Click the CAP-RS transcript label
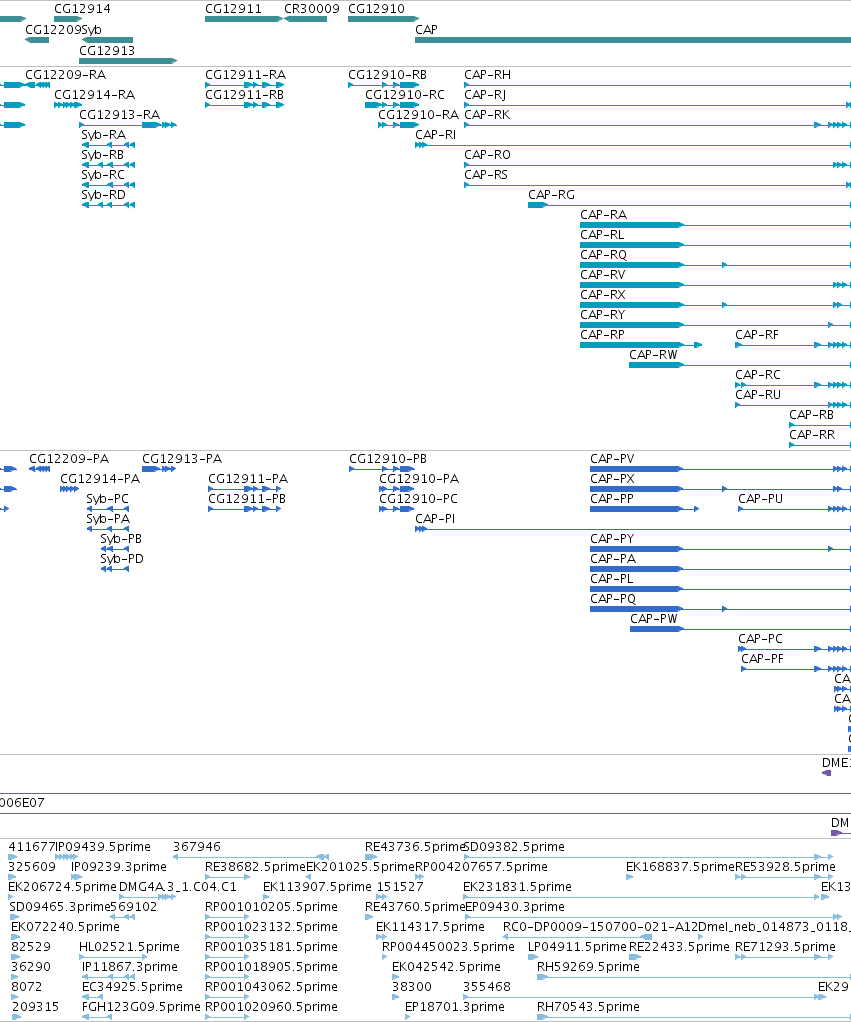The width and height of the screenshot is (851, 1022). [485, 175]
